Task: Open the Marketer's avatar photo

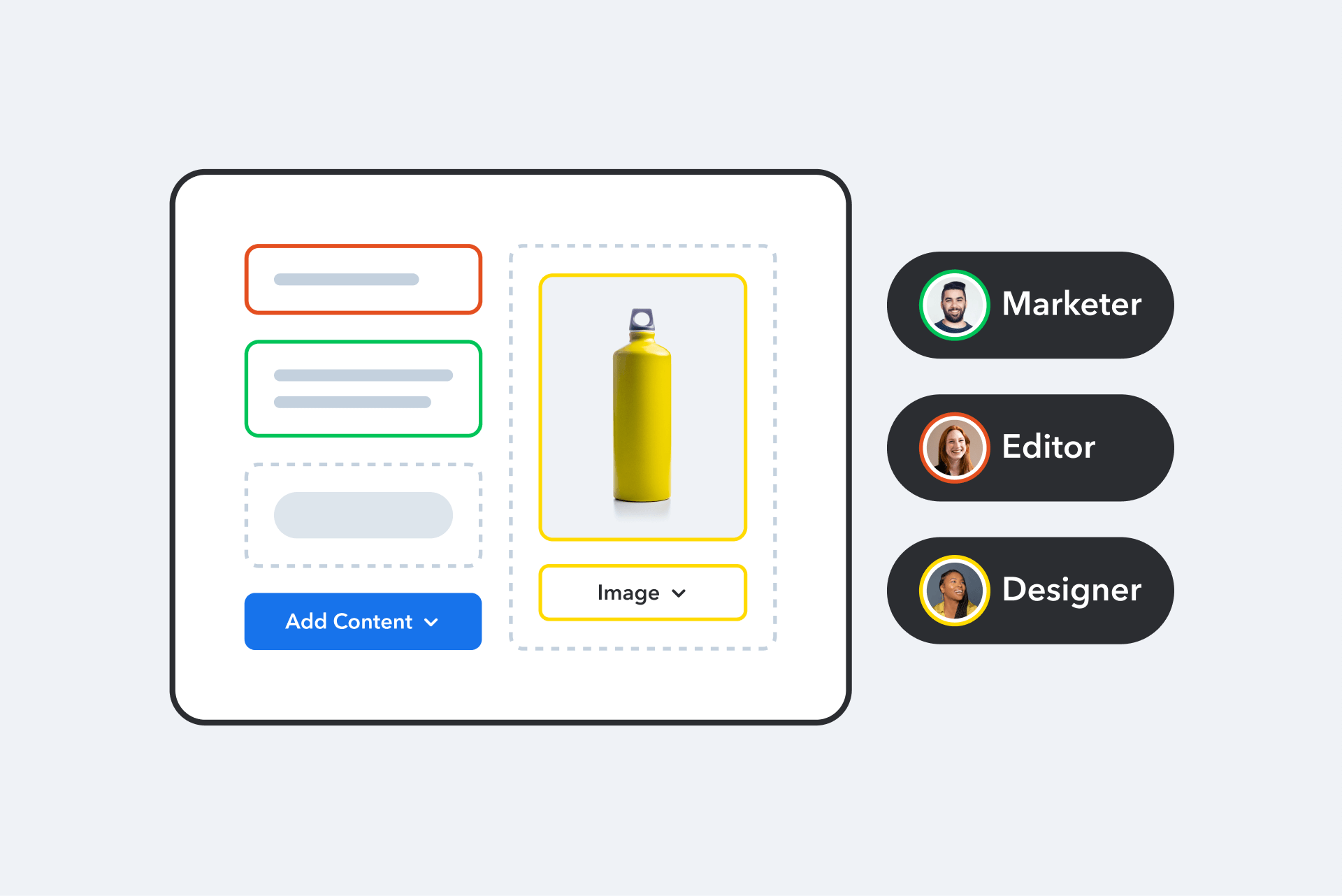Action: 954,305
